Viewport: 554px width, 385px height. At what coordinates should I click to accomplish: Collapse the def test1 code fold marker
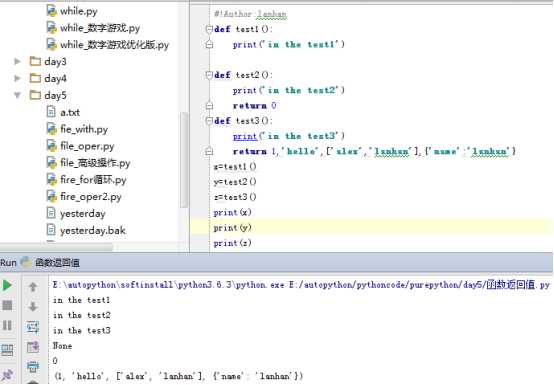pyautogui.click(x=209, y=29)
